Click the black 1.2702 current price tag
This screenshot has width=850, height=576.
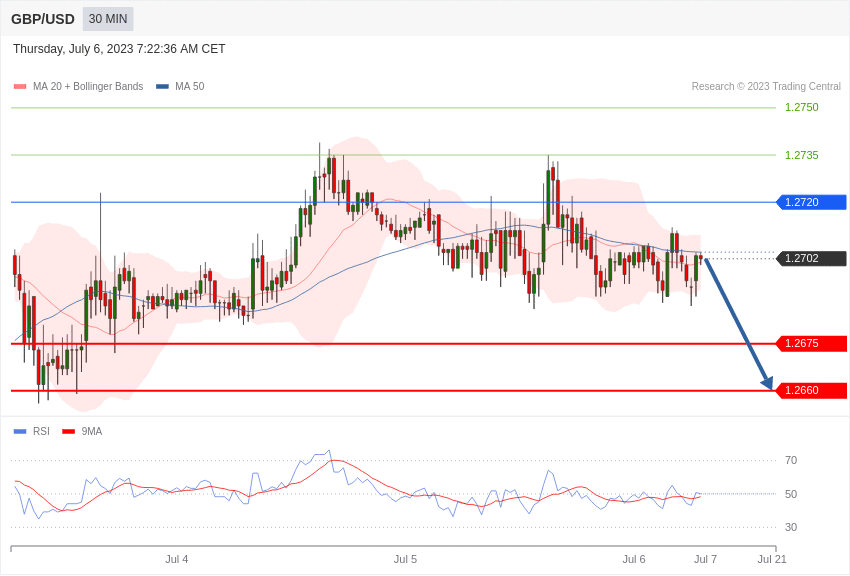tap(812, 258)
